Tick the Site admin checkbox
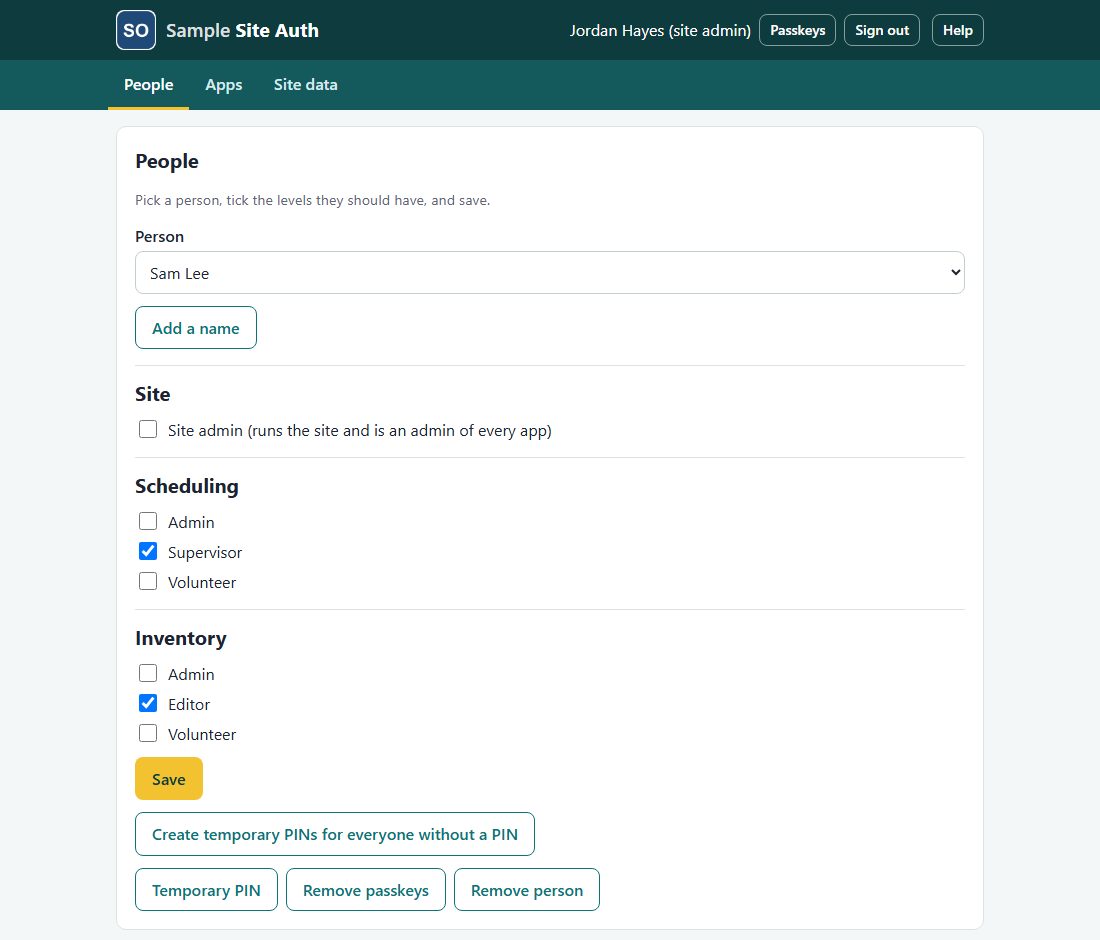The height and width of the screenshot is (940, 1100). pyautogui.click(x=148, y=429)
